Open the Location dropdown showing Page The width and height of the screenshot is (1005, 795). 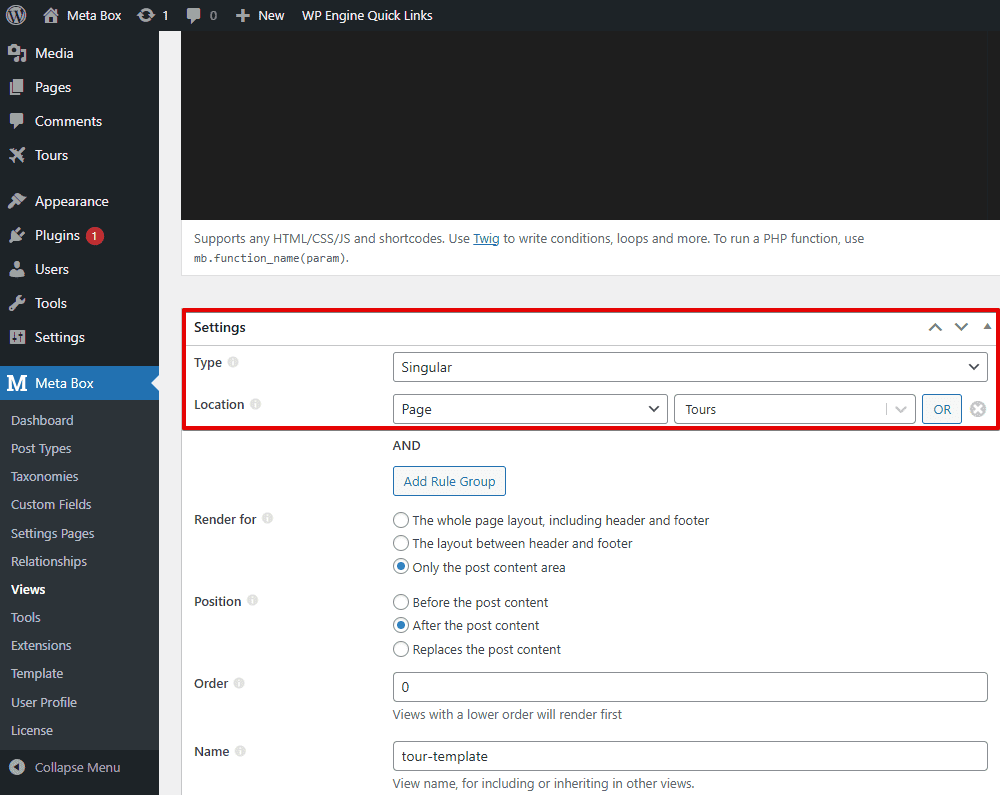coord(529,409)
